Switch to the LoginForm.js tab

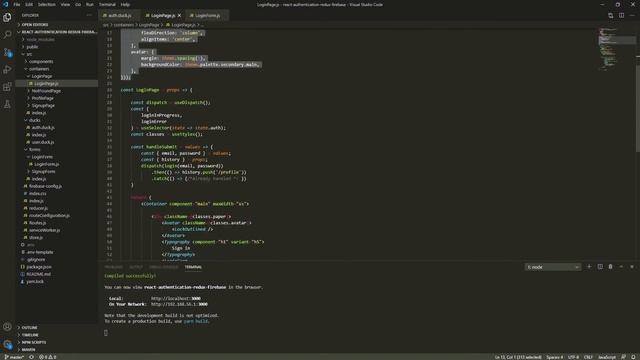tap(207, 16)
